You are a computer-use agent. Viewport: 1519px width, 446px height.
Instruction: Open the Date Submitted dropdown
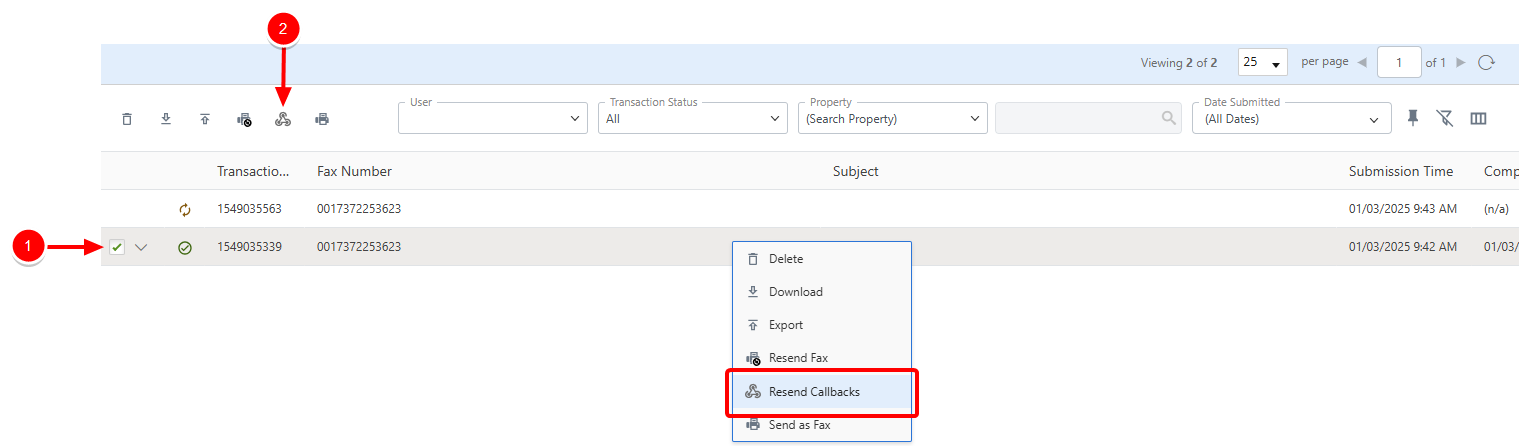1291,118
